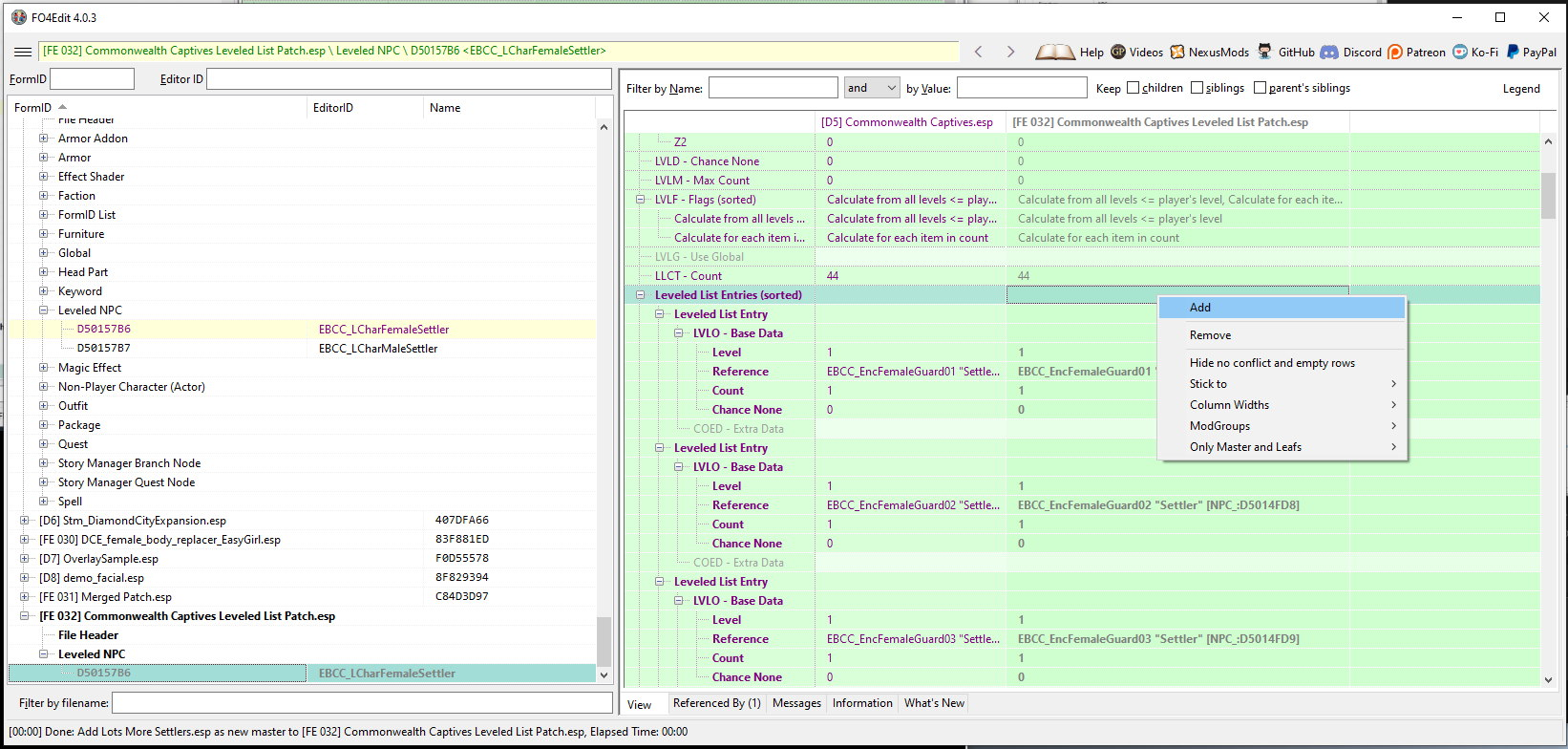Click the Legend button
The height and width of the screenshot is (749, 1568).
1521,88
